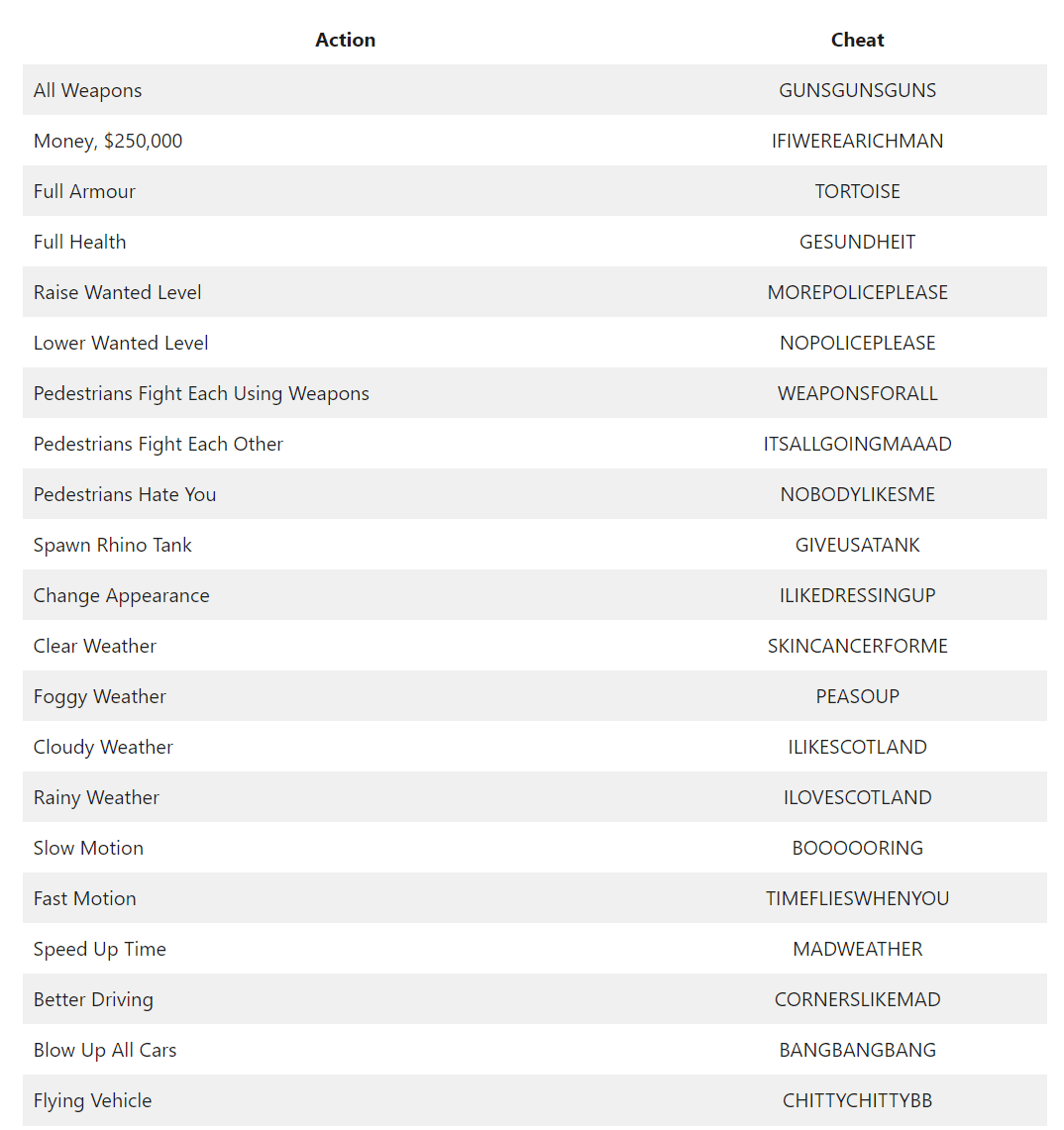
Task: Click the ITSALLGOINGMAAAD cheat text
Action: coord(857,445)
